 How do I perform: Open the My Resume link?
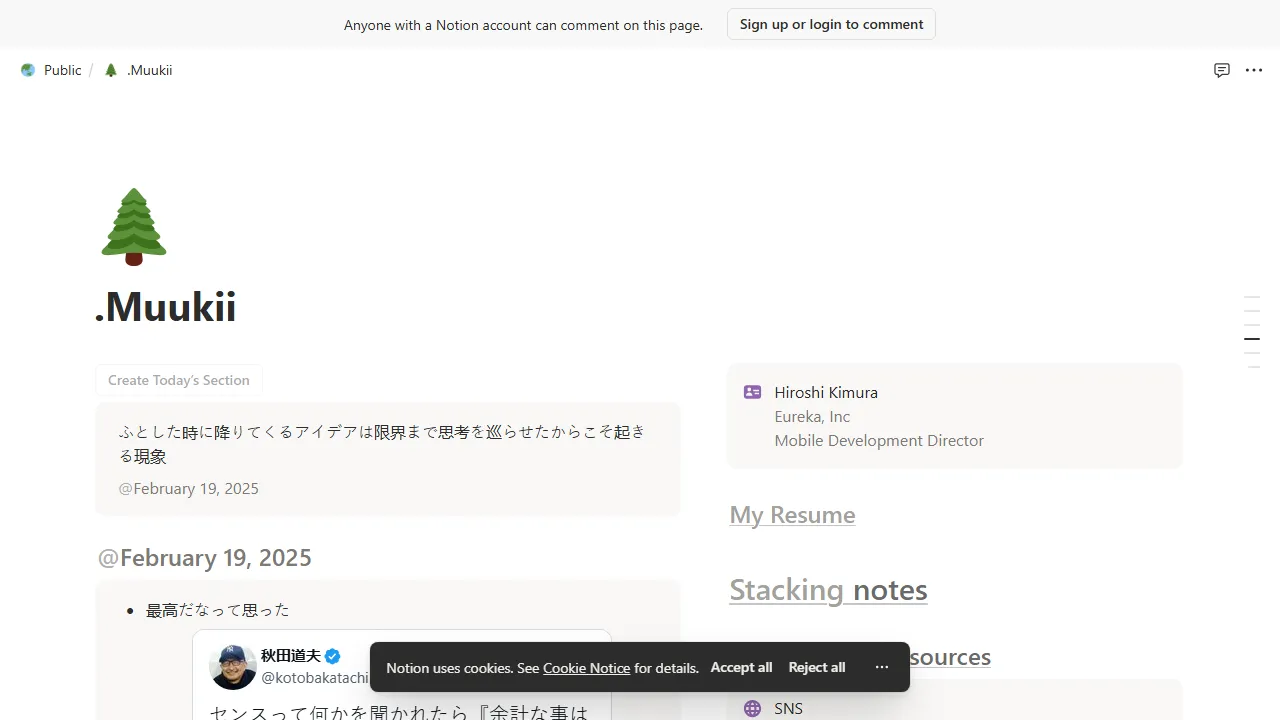coord(792,514)
